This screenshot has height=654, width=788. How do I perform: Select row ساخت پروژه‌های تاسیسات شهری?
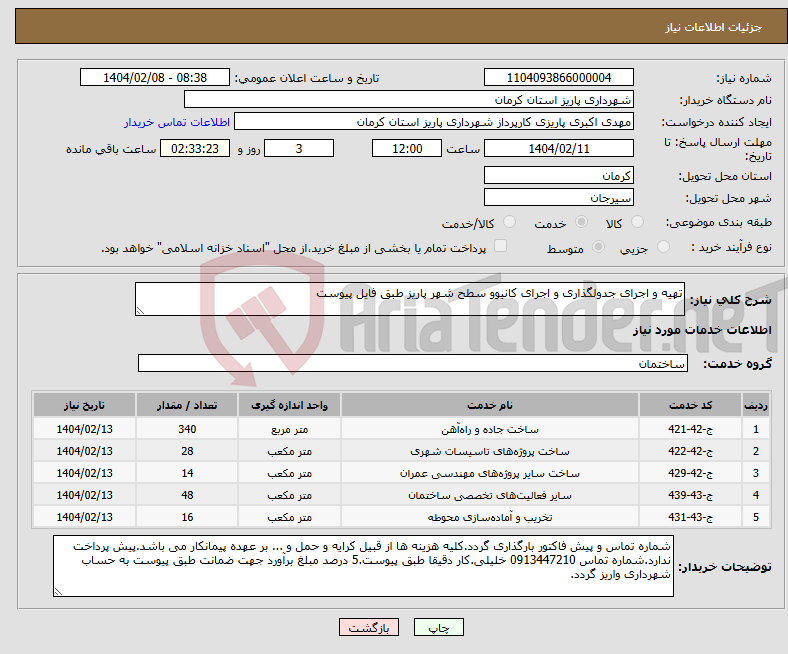pyautogui.click(x=401, y=451)
